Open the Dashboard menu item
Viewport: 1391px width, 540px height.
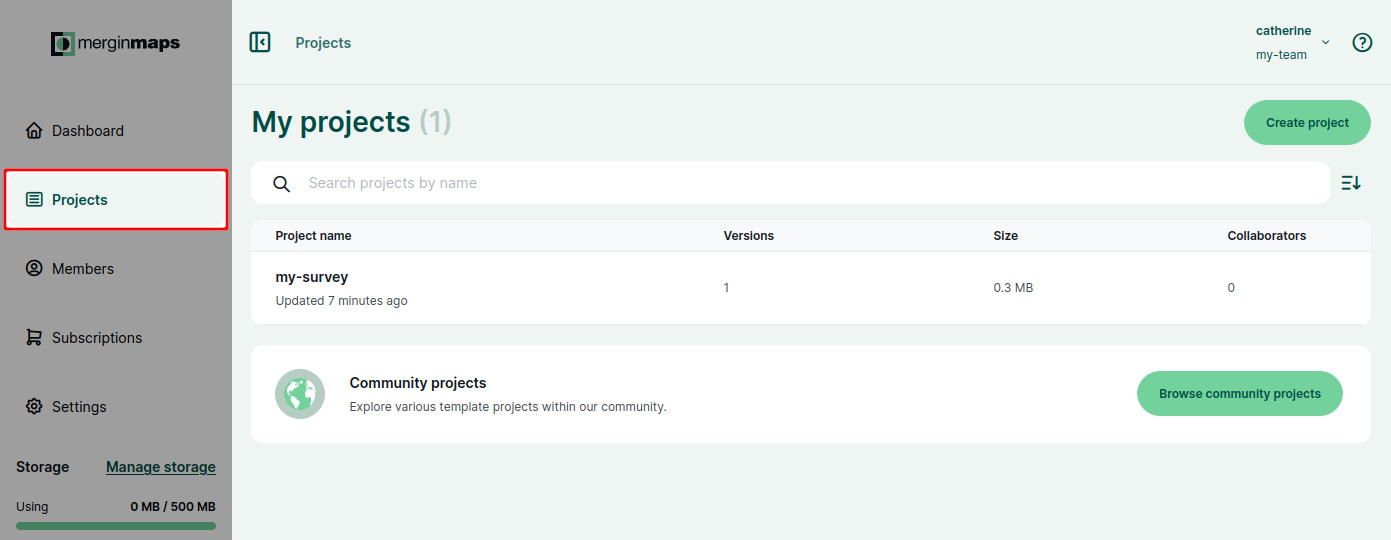tap(116, 131)
